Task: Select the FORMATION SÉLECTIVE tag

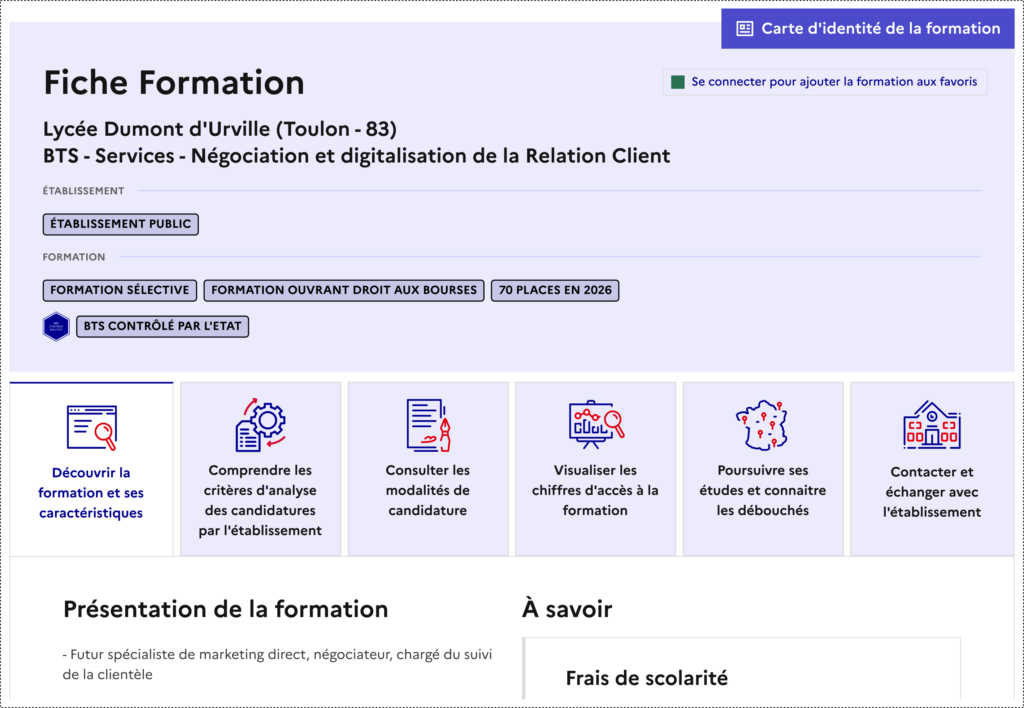Action: click(x=119, y=290)
